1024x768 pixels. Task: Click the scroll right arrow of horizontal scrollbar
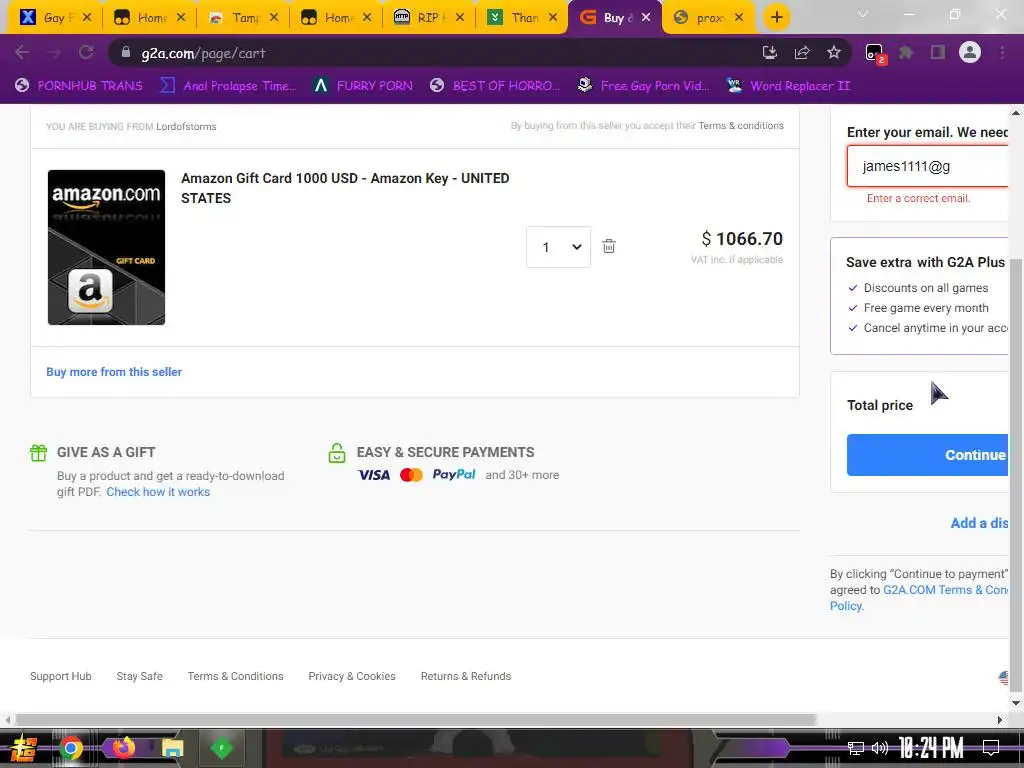pyautogui.click(x=999, y=720)
